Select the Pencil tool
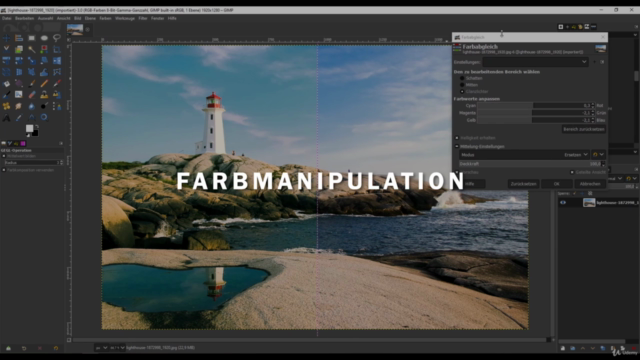This screenshot has height=360, width=640. pos(44,83)
